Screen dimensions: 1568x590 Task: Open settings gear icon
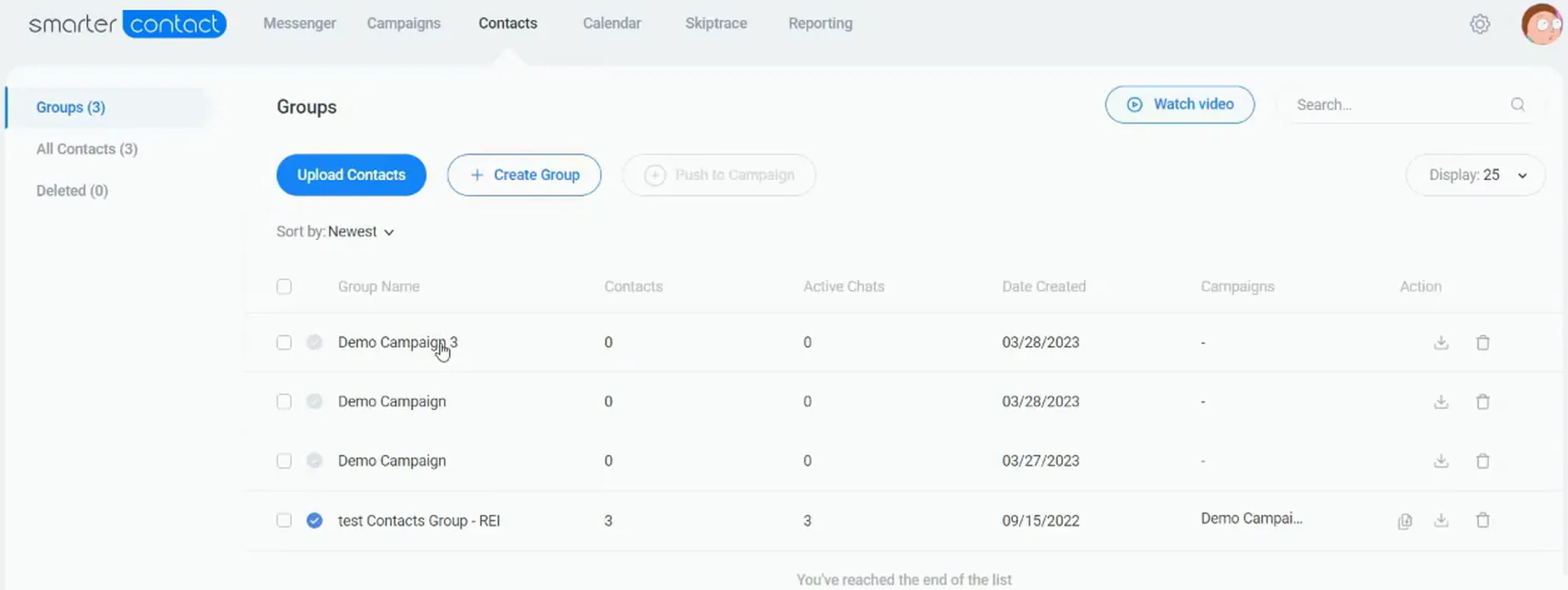pyautogui.click(x=1480, y=24)
